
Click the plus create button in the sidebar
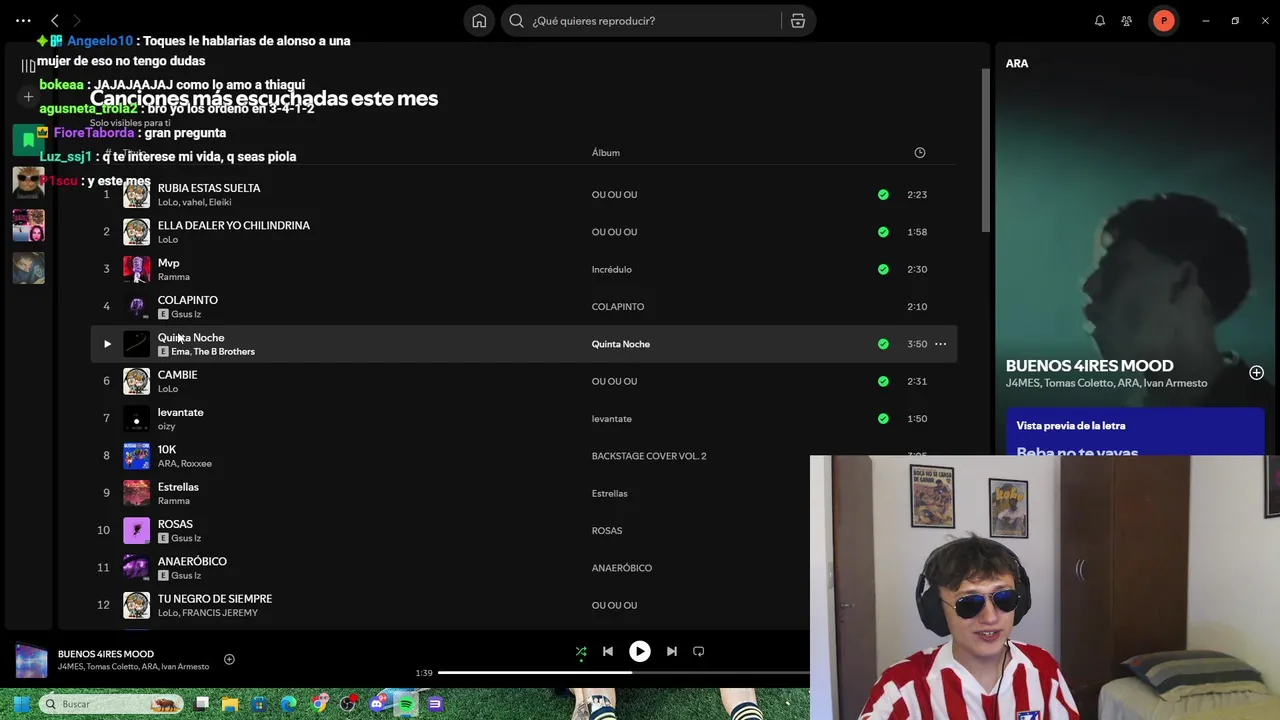coord(28,96)
